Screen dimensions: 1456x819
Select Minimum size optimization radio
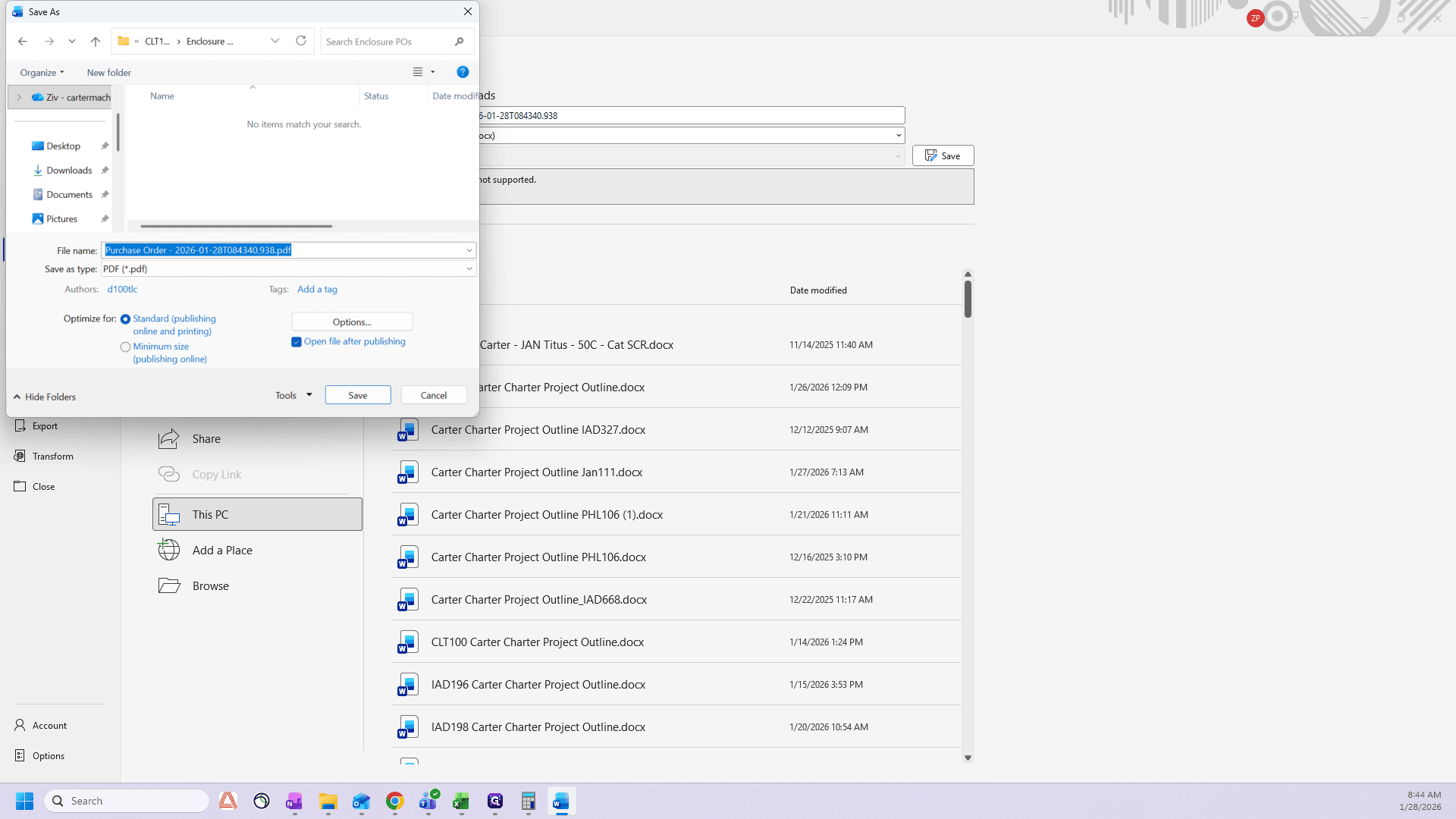[126, 347]
